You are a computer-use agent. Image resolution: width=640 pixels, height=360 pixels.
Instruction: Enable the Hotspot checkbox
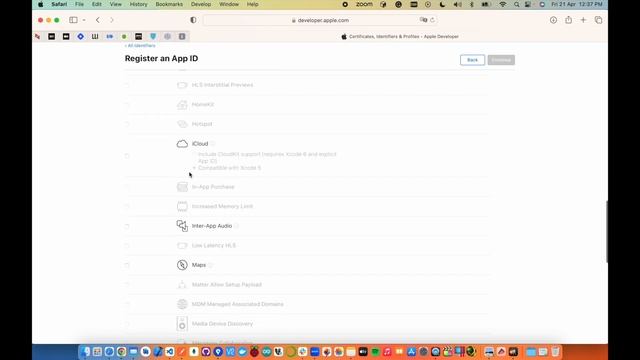tap(127, 124)
